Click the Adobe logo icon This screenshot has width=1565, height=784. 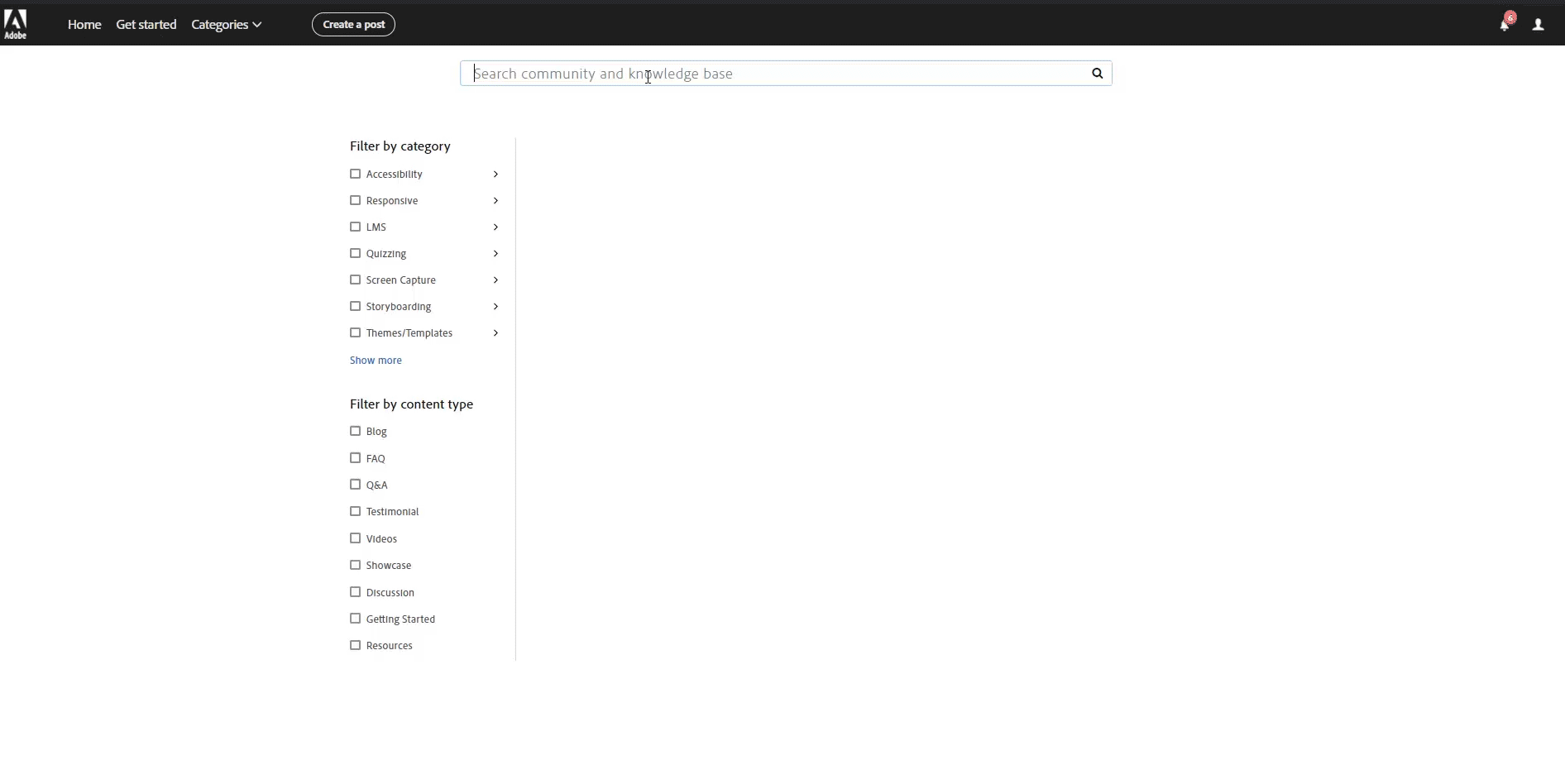tap(16, 24)
